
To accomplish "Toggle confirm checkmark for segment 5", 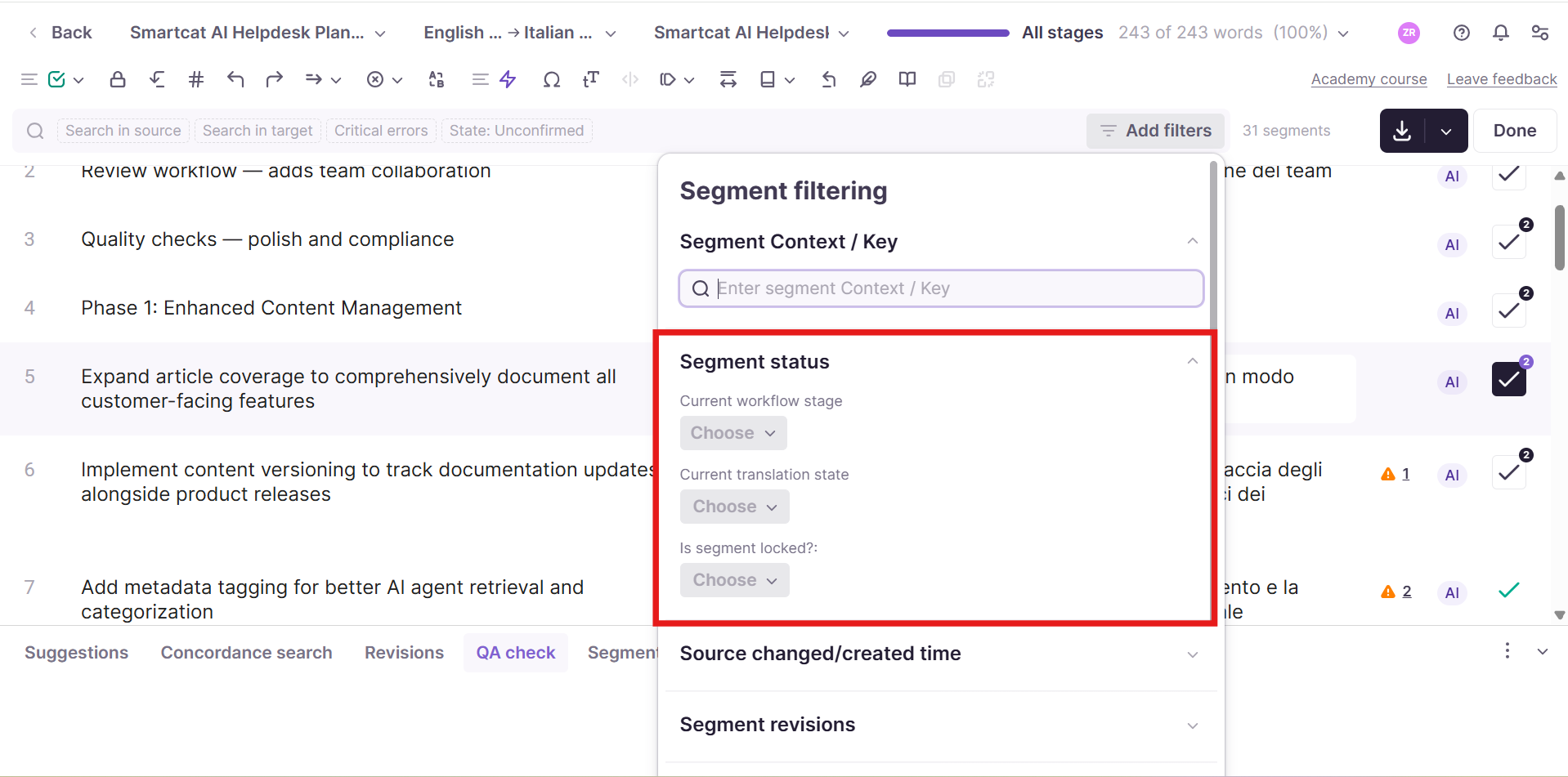I will pos(1509,379).
